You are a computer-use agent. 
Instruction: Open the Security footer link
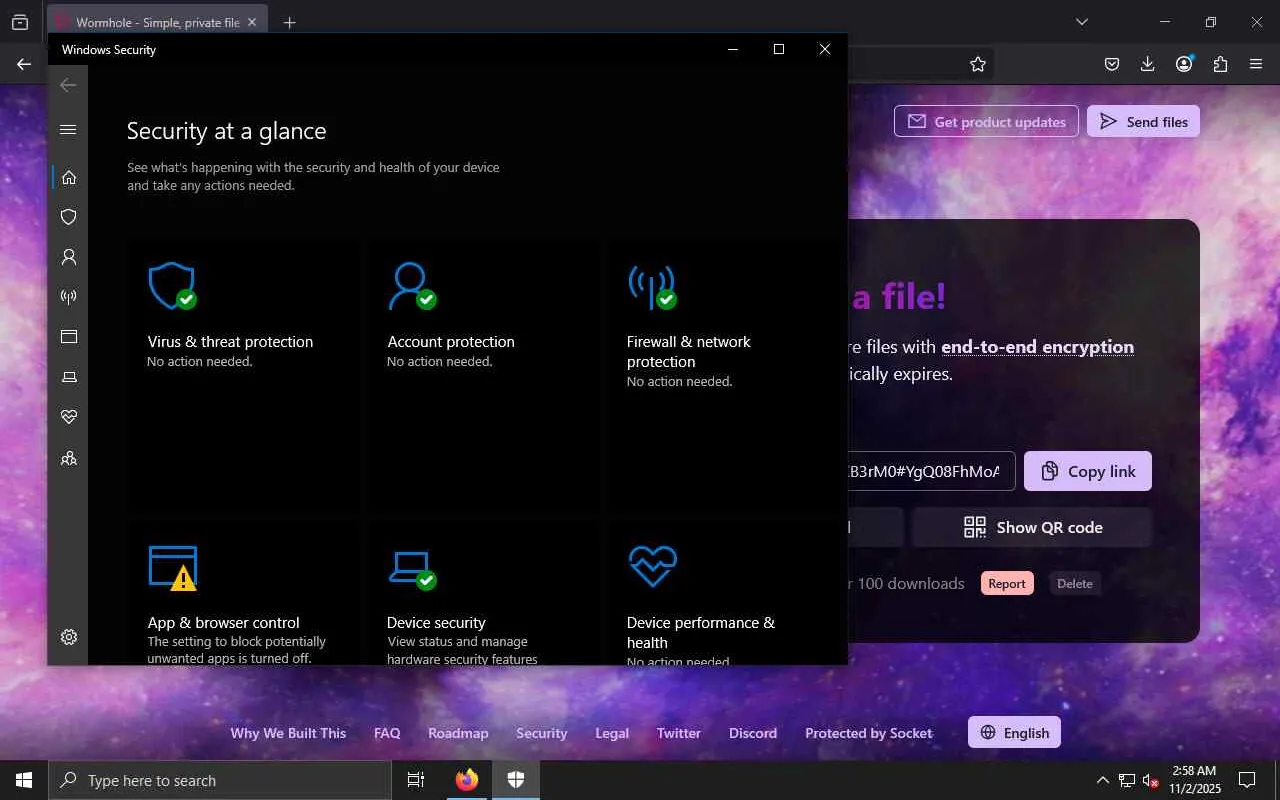click(x=542, y=733)
